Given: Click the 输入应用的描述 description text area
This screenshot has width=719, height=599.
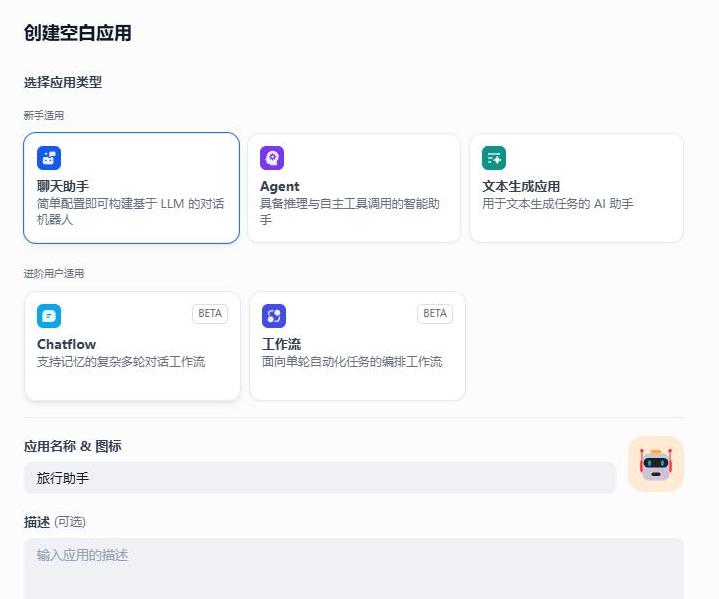Looking at the screenshot, I should click(354, 569).
